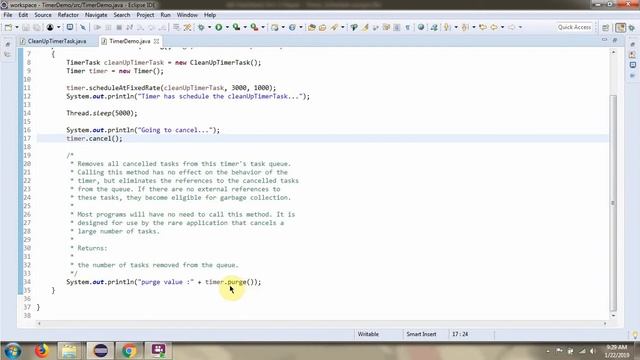Click the Debug bug icon
This screenshot has width=640, height=360.
pos(201,27)
